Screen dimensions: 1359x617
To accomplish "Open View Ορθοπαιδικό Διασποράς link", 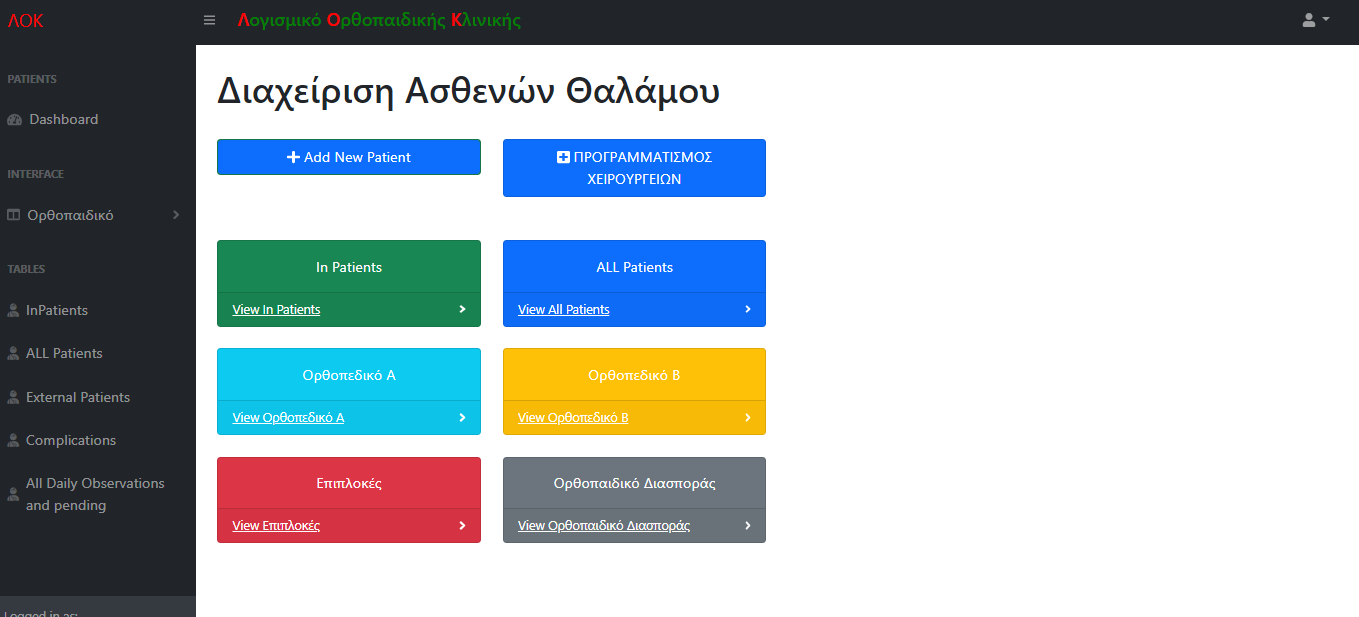I will pos(604,526).
